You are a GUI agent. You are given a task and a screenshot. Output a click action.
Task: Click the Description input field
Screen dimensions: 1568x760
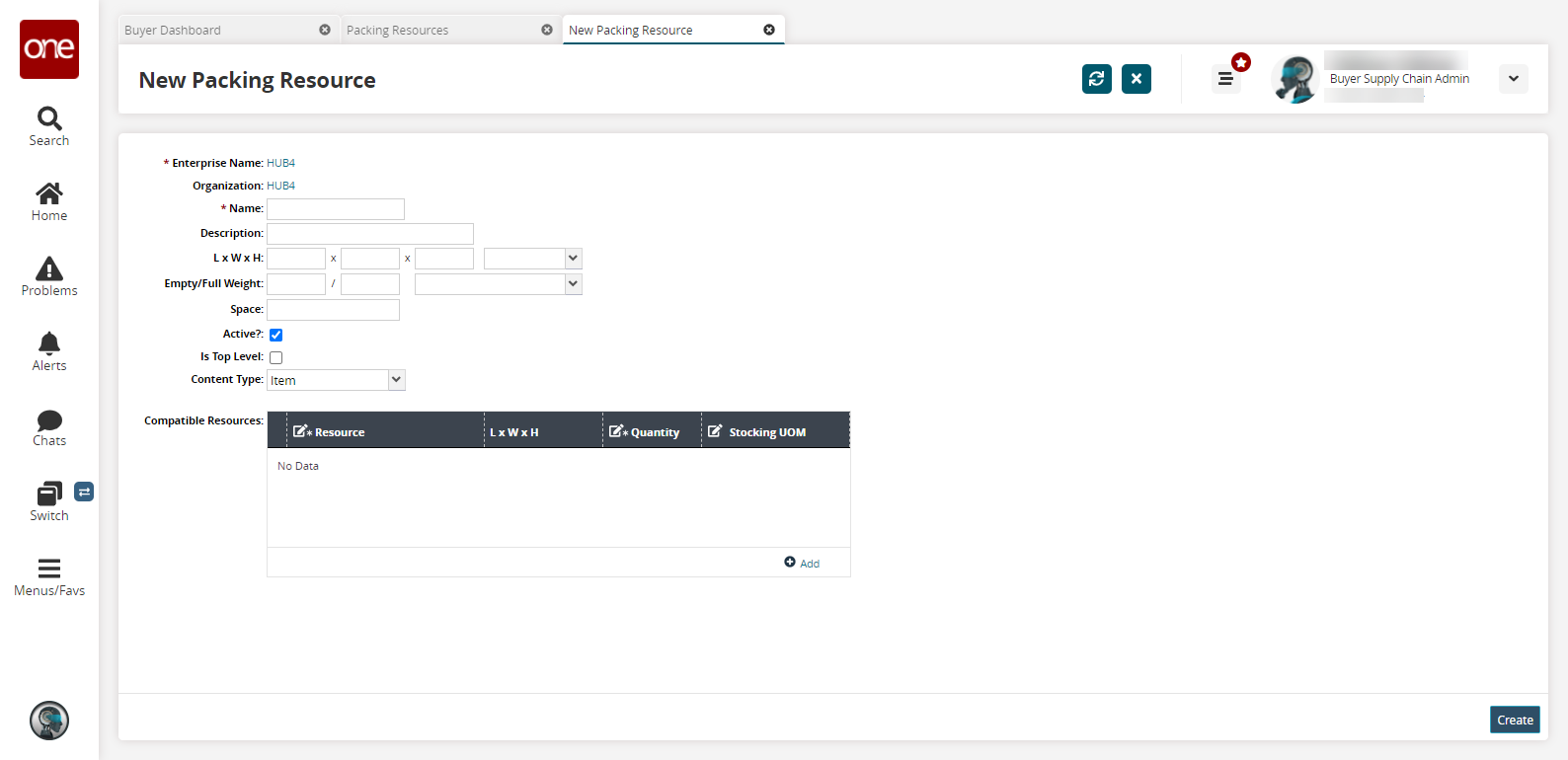(x=370, y=234)
